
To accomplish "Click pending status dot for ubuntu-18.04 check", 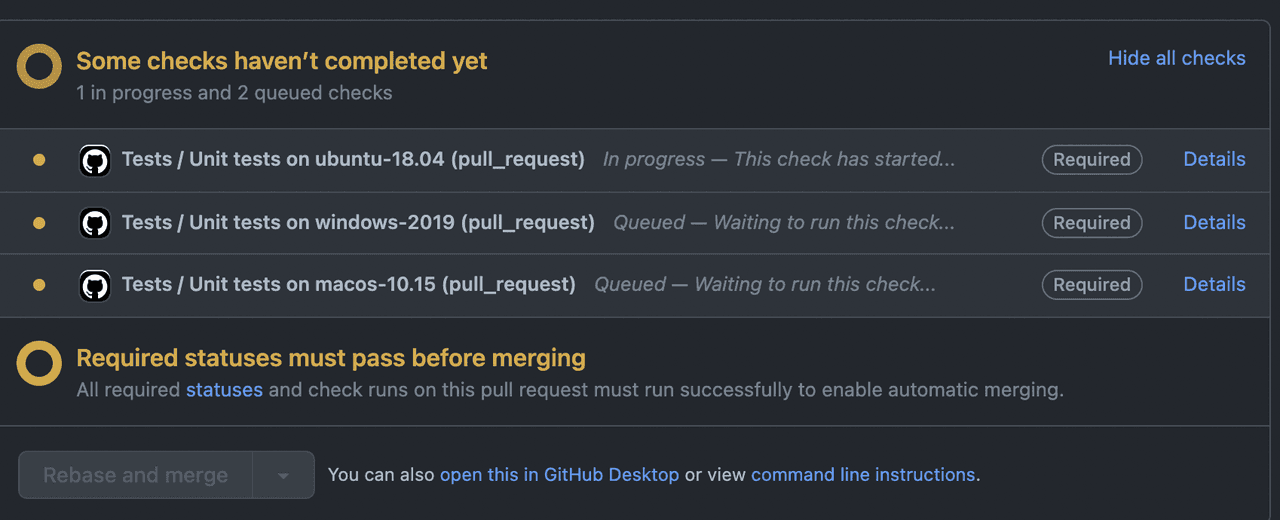I will point(39,160).
